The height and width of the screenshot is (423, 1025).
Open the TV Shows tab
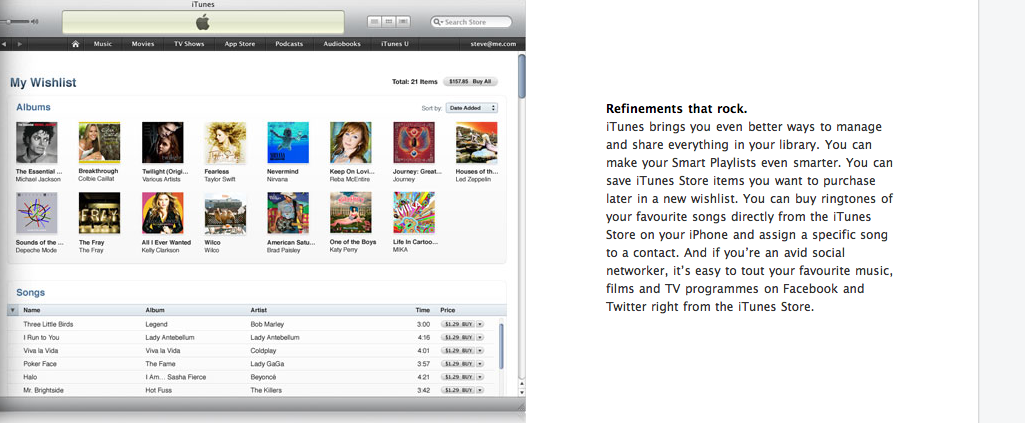click(189, 44)
